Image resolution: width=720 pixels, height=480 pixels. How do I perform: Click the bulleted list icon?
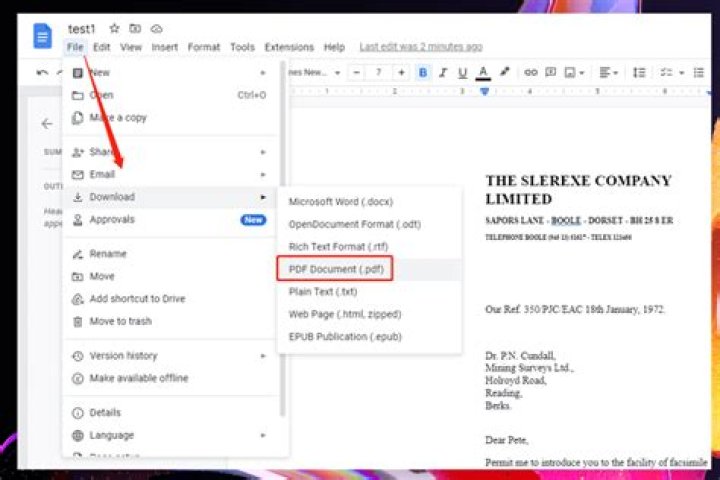699,73
